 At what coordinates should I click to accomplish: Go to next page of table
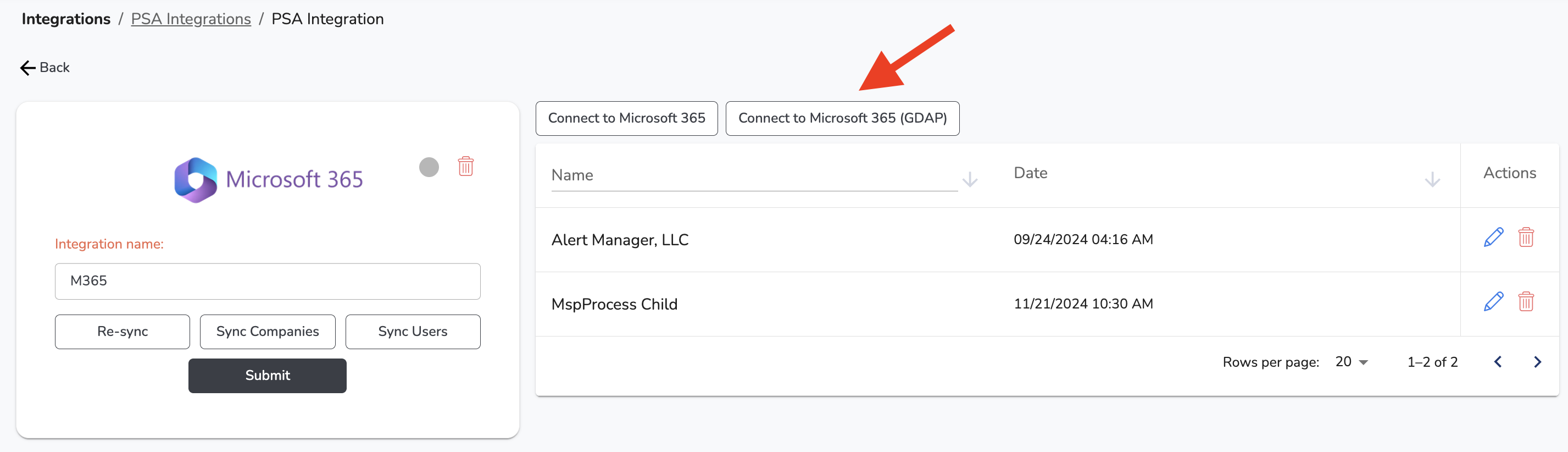pyautogui.click(x=1537, y=362)
